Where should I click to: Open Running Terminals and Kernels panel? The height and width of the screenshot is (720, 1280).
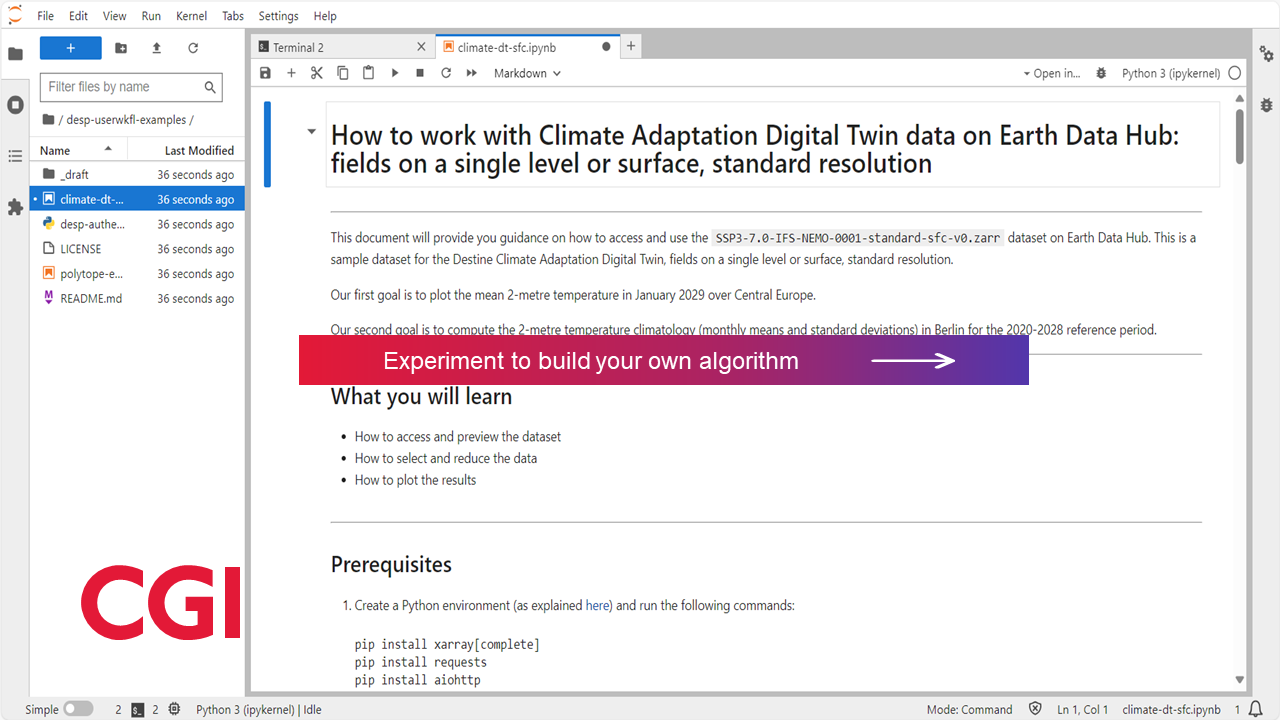point(15,105)
